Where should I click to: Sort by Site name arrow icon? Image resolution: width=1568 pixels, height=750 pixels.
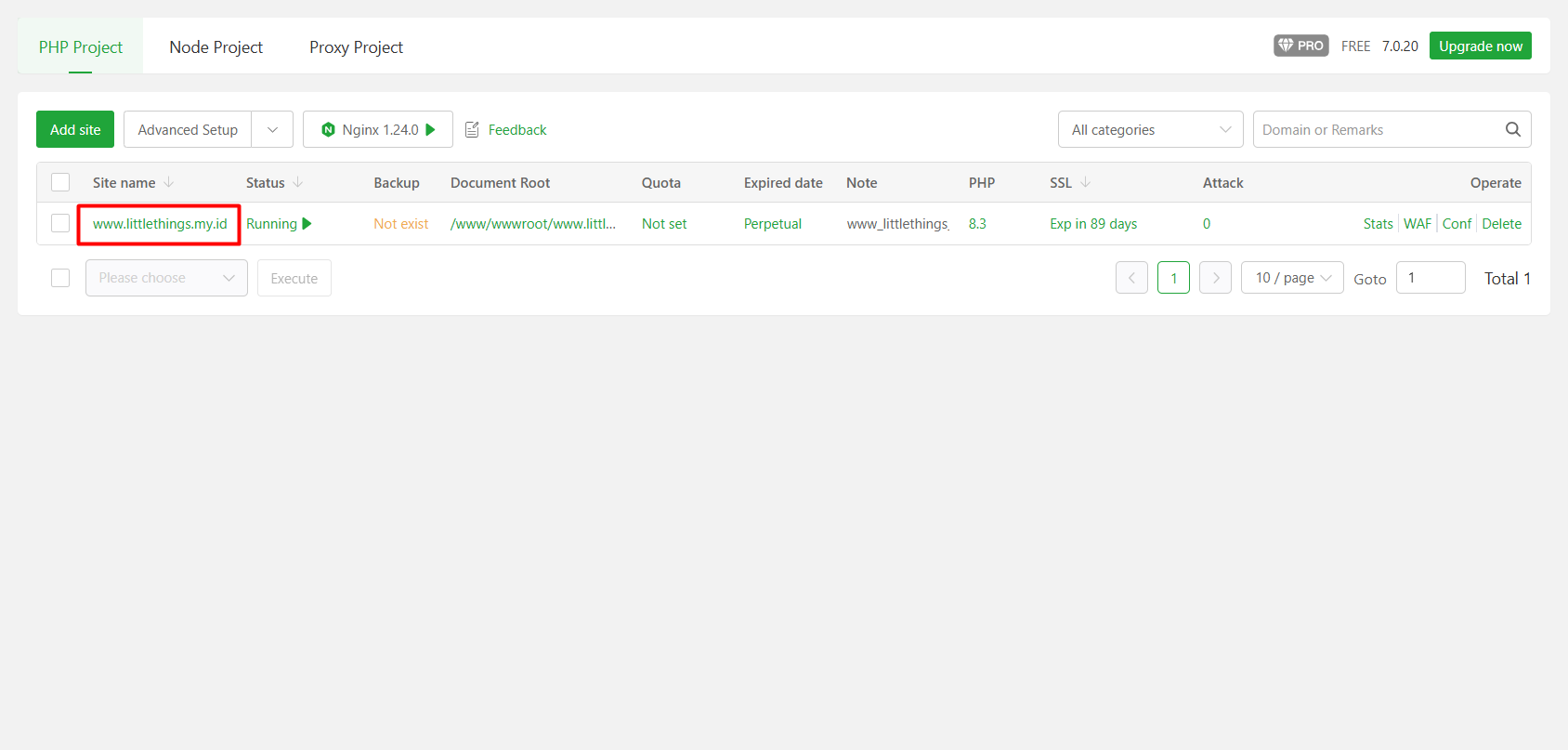tap(169, 183)
